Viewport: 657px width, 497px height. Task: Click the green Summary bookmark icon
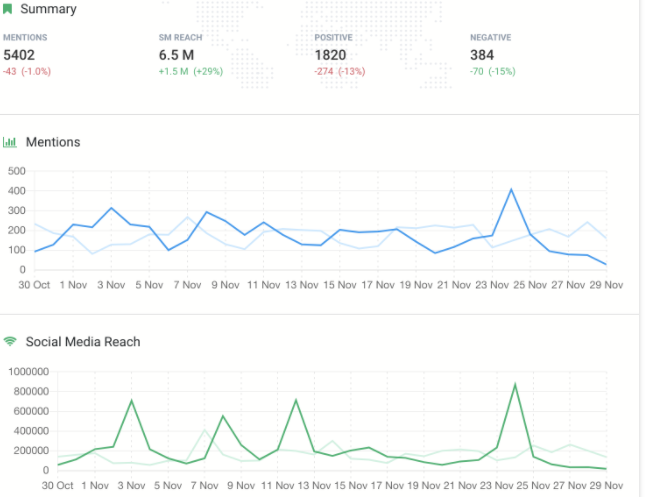(x=8, y=9)
